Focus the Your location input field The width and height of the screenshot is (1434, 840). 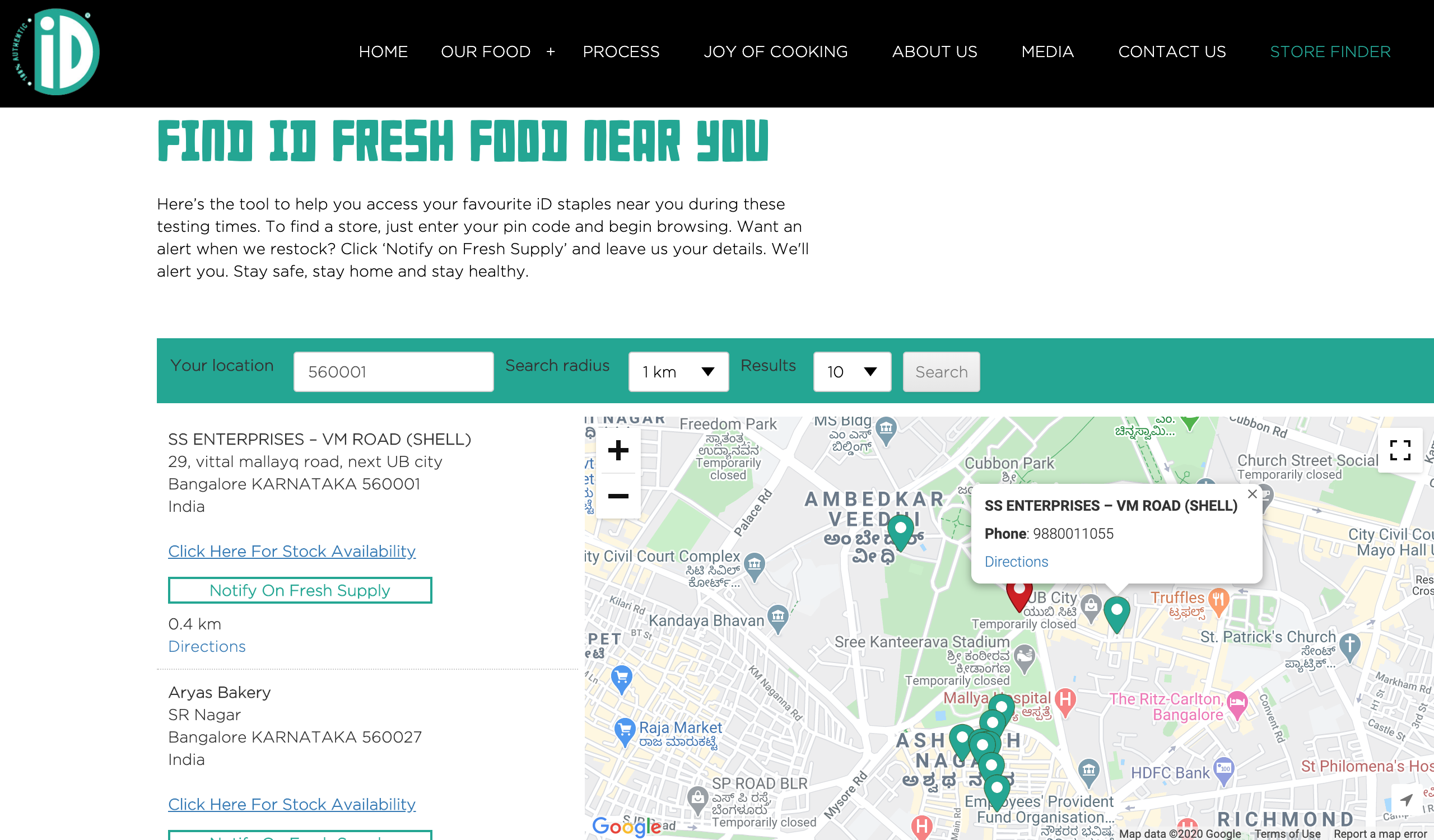coord(393,372)
